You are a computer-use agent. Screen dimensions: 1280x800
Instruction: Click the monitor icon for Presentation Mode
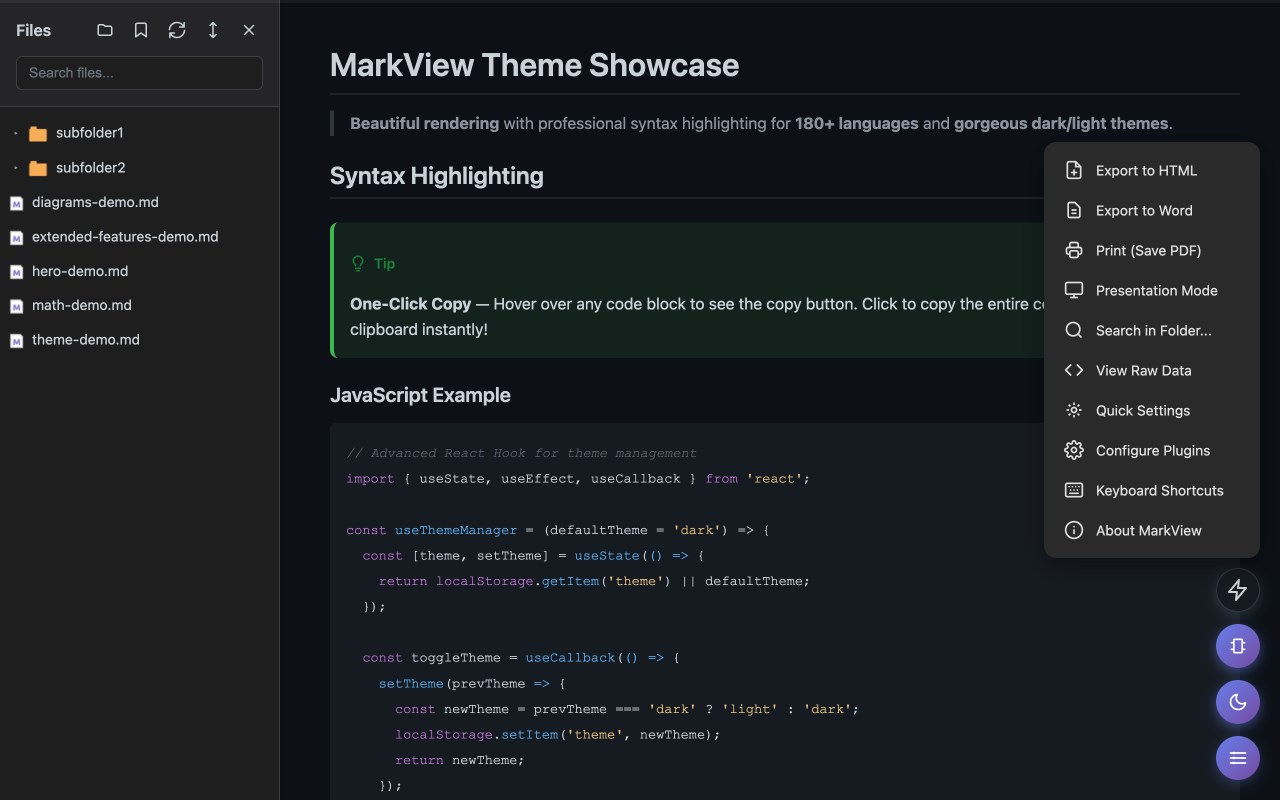point(1074,290)
